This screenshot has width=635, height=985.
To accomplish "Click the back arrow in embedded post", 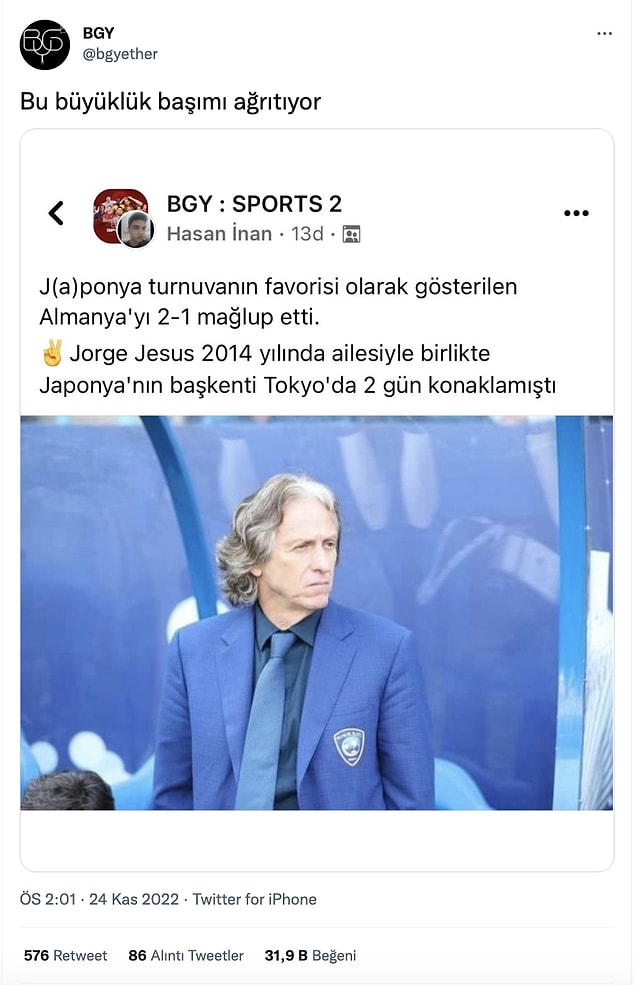I will pyautogui.click(x=56, y=213).
